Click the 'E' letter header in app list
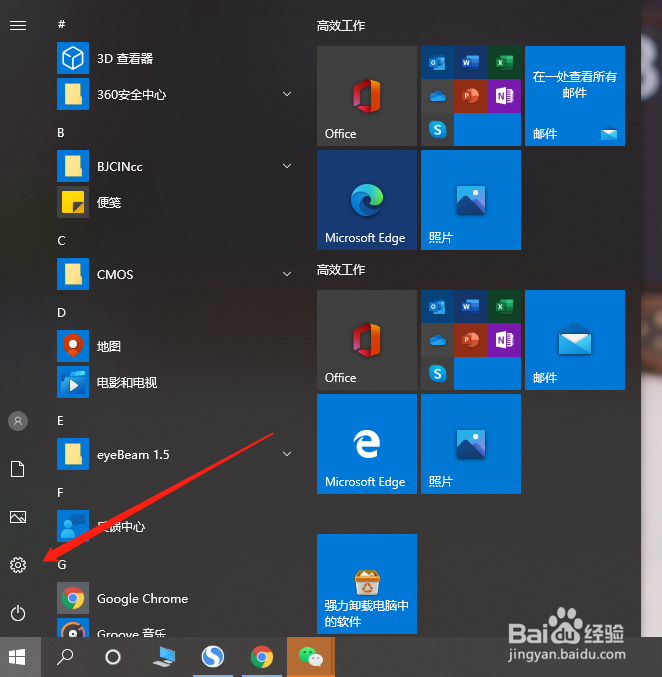This screenshot has width=662, height=677. click(60, 421)
